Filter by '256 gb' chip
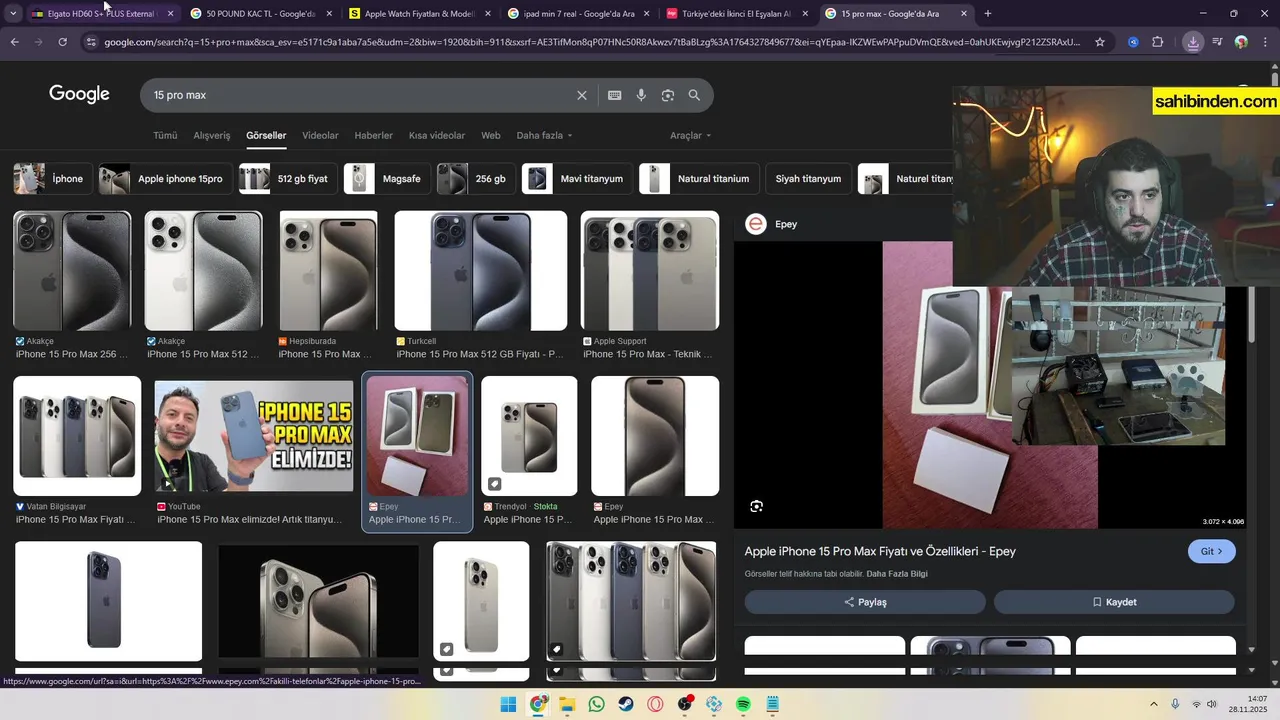Screen dimensions: 1280x720 (475, 179)
